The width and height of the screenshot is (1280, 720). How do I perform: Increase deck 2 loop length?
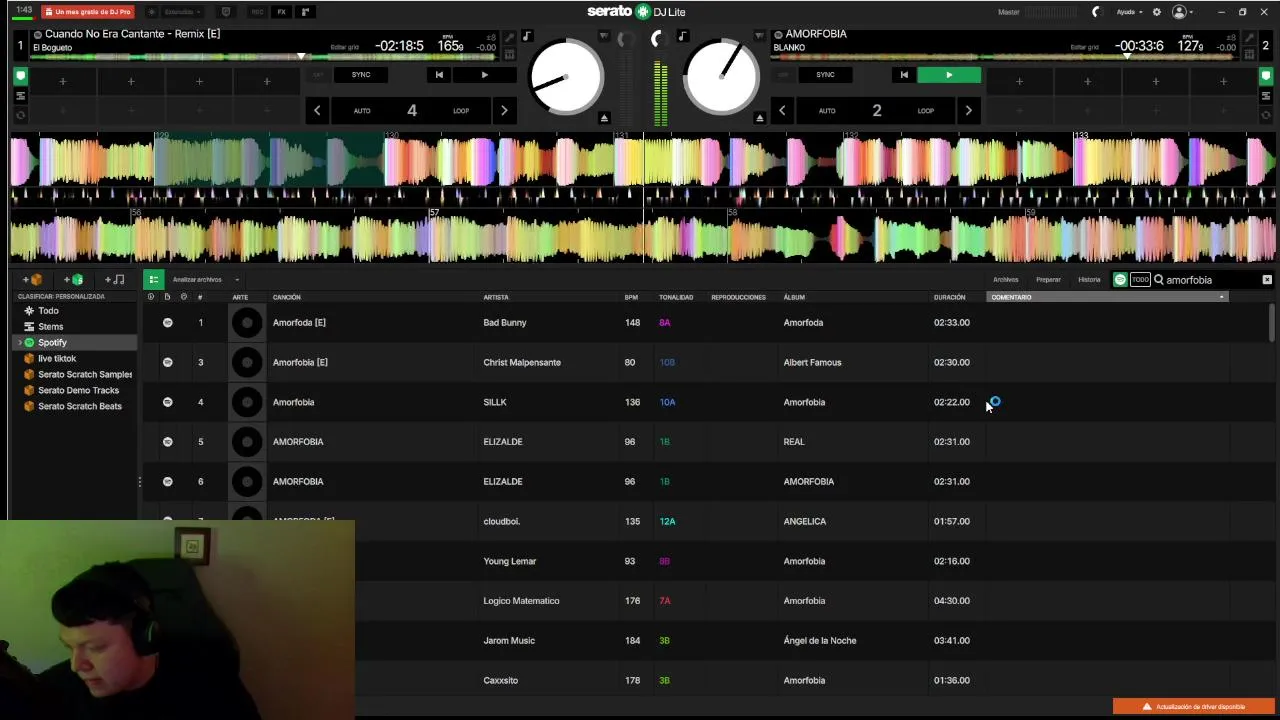(x=968, y=111)
